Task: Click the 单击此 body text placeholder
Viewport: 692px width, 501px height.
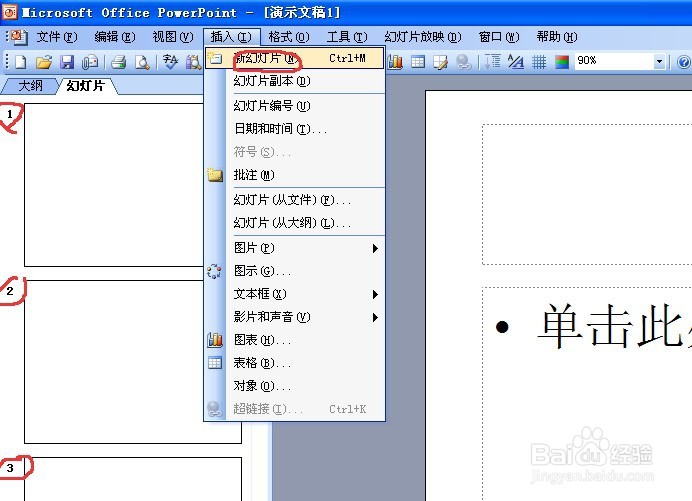Action: click(587, 394)
